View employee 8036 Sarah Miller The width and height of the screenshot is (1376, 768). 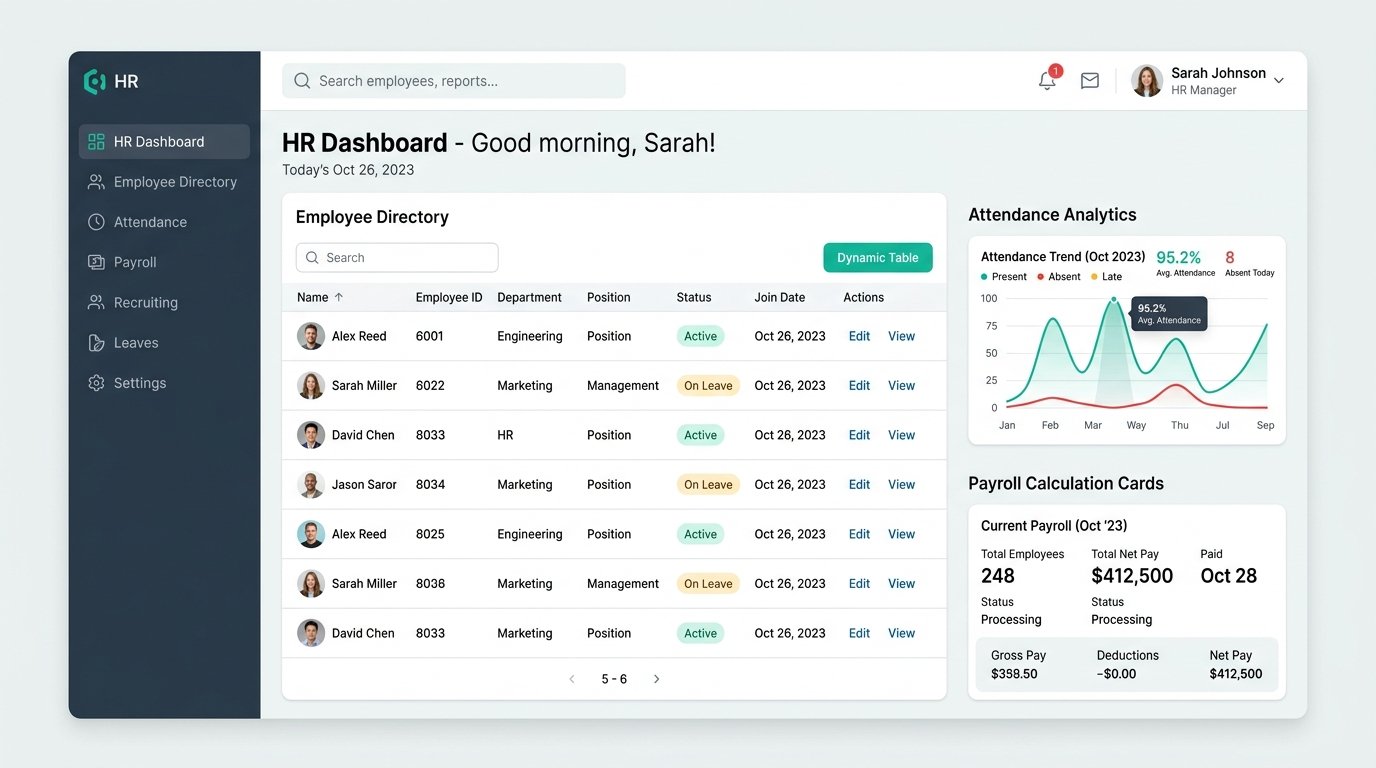coord(901,584)
